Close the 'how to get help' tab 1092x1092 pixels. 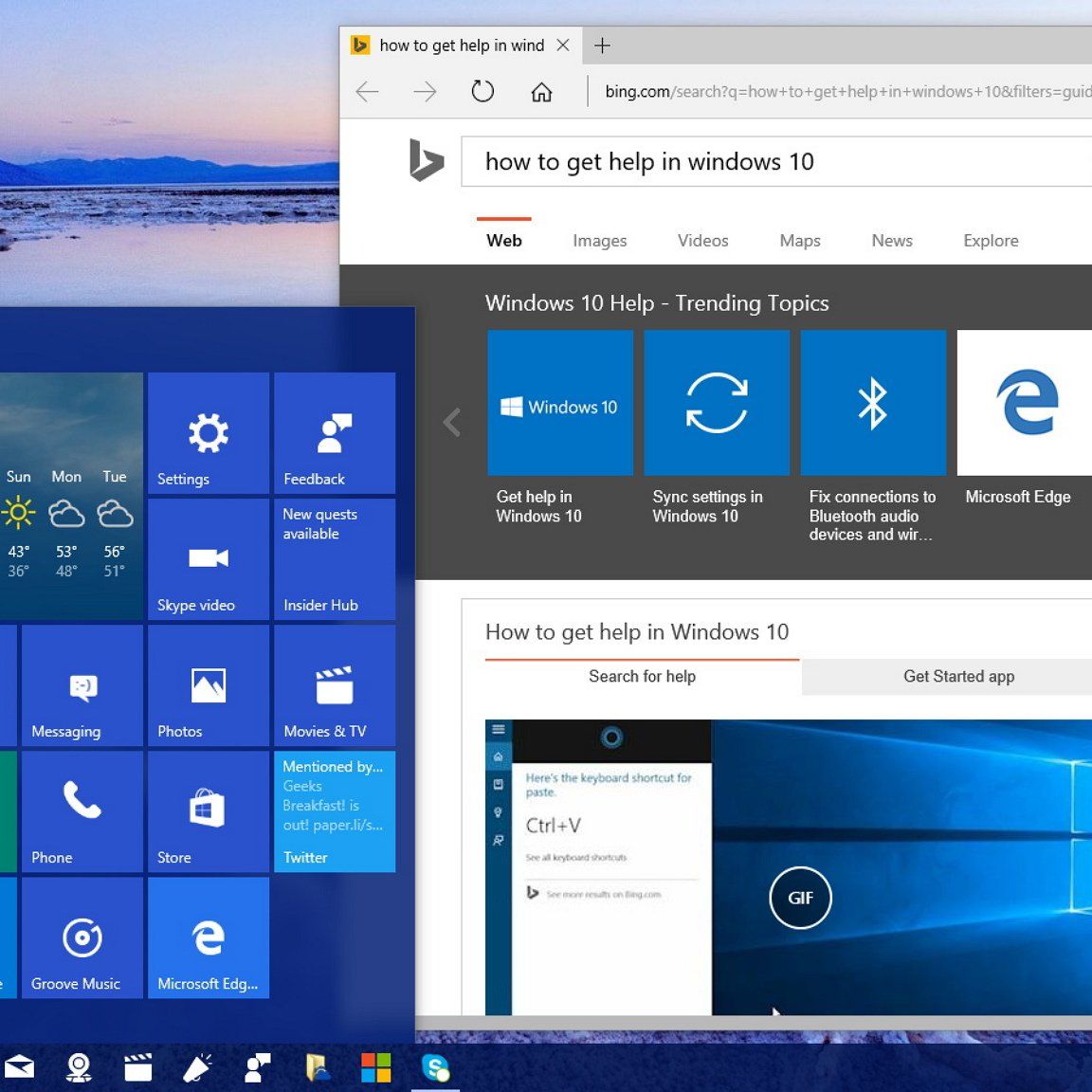[x=563, y=45]
